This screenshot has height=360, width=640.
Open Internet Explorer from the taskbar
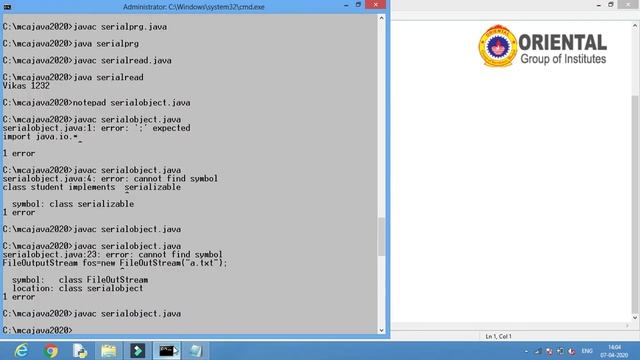coord(21,351)
